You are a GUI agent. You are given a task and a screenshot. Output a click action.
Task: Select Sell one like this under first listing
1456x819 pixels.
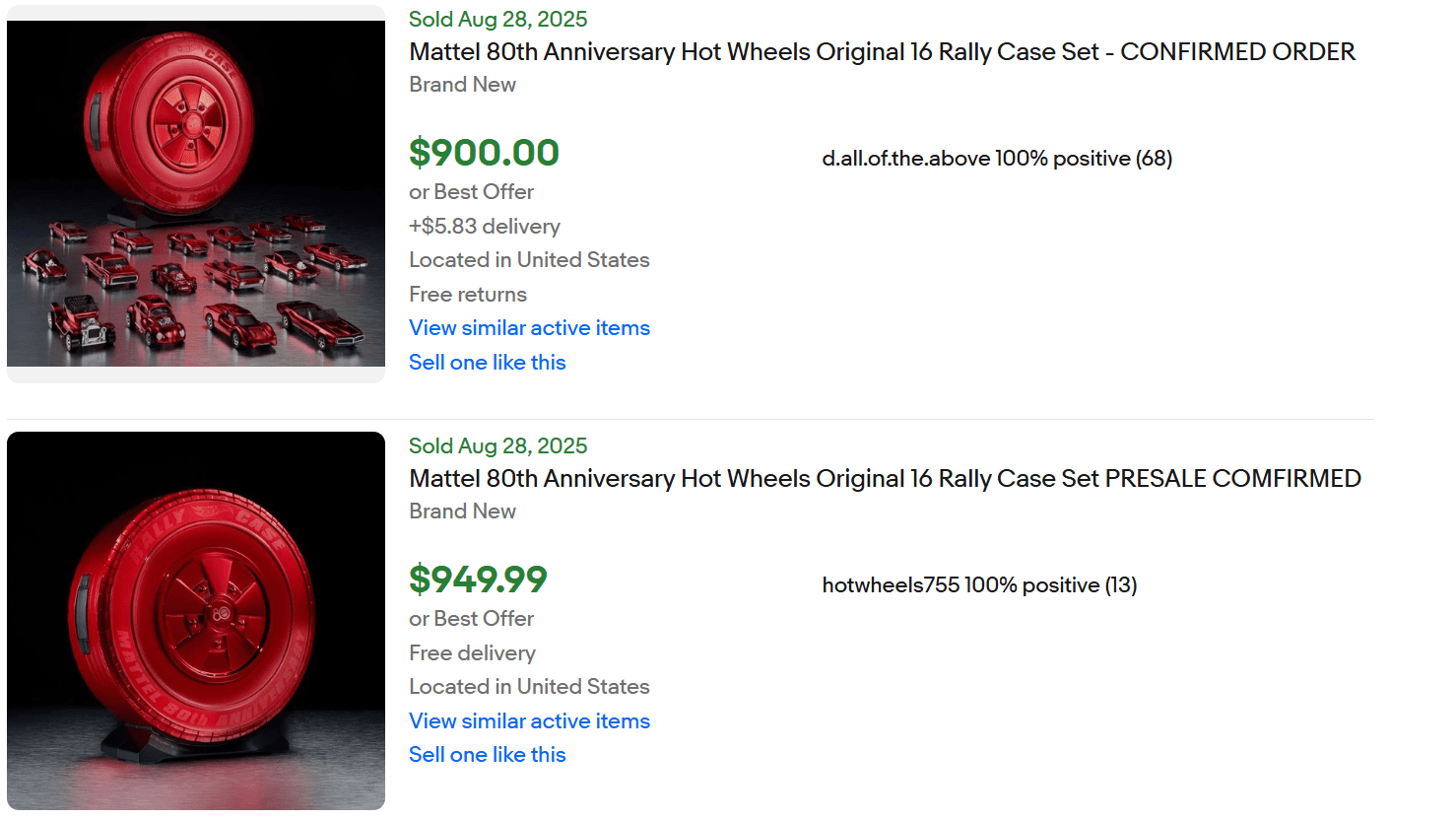click(487, 362)
